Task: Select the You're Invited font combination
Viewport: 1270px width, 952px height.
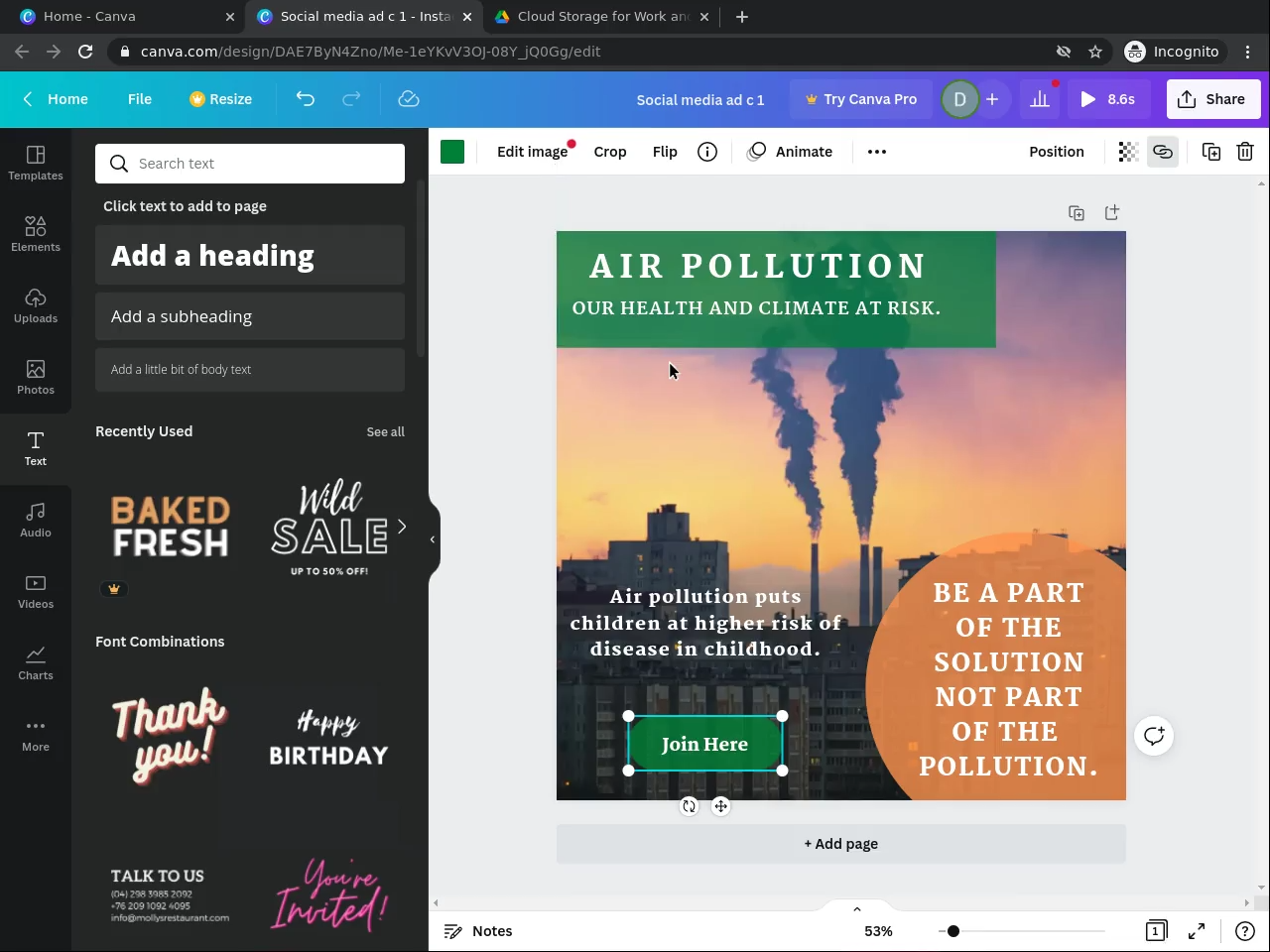Action: click(329, 896)
